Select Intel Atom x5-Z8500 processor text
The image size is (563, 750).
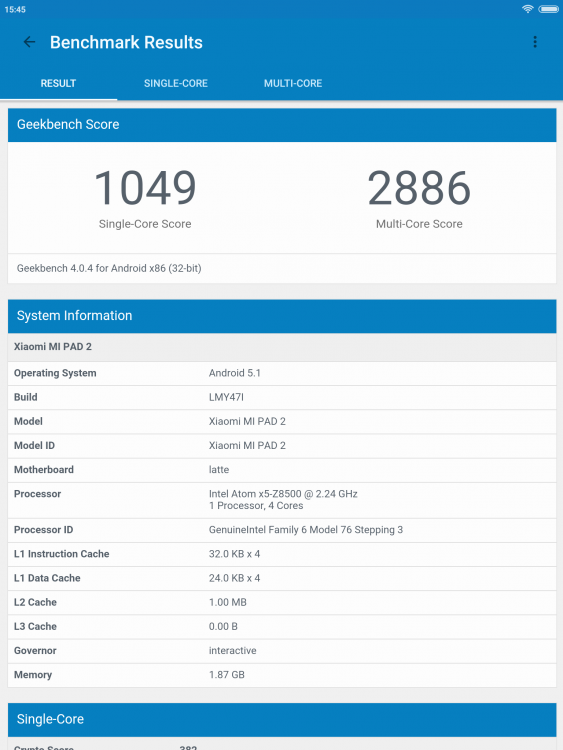[x=283, y=494]
